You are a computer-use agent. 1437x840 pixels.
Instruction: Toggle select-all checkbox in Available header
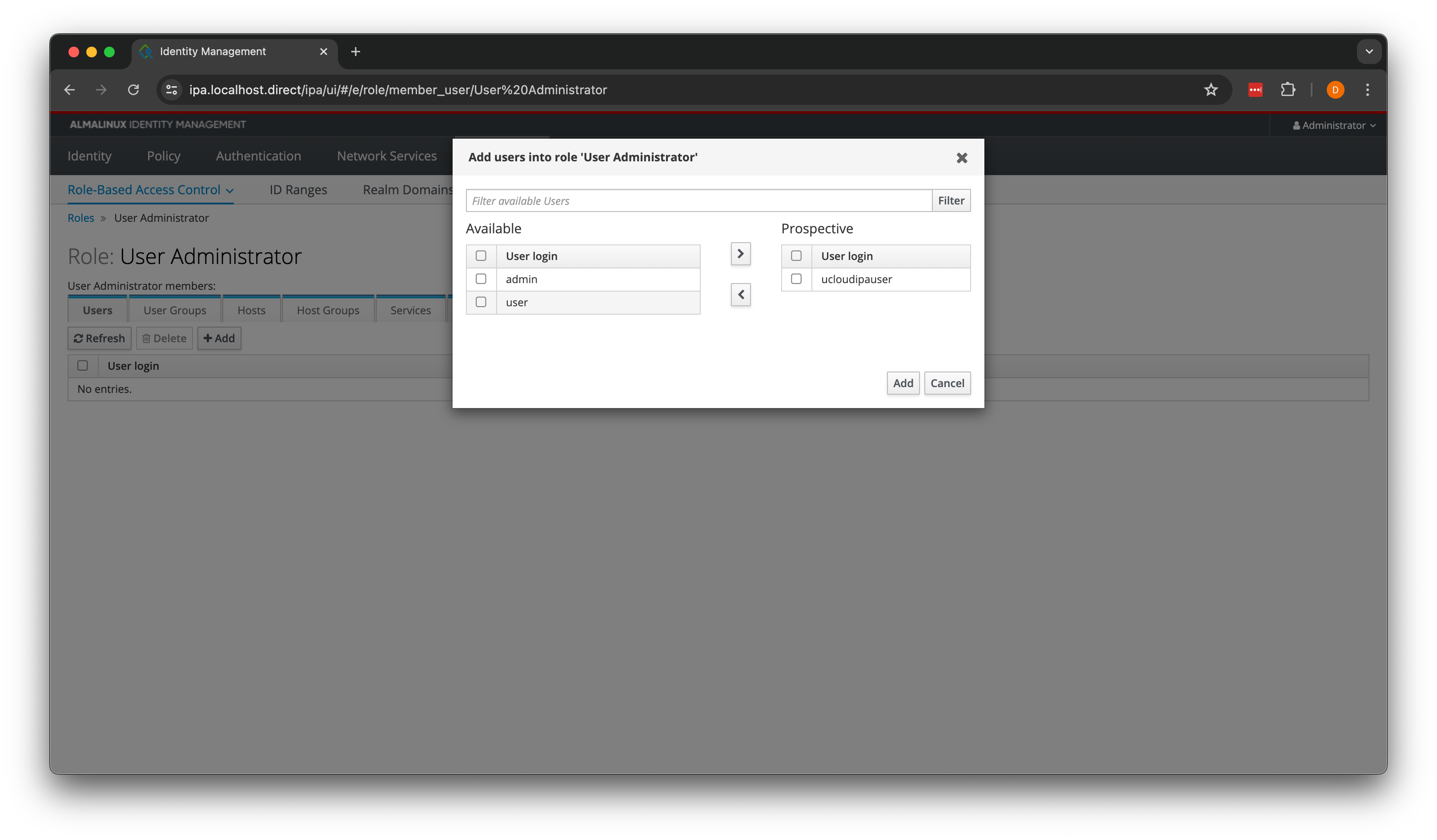(481, 256)
